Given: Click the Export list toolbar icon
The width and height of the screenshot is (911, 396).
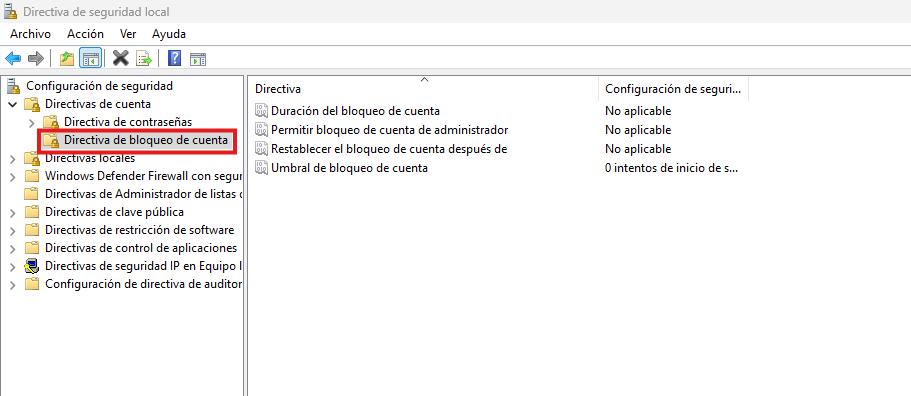Looking at the screenshot, I should point(144,58).
